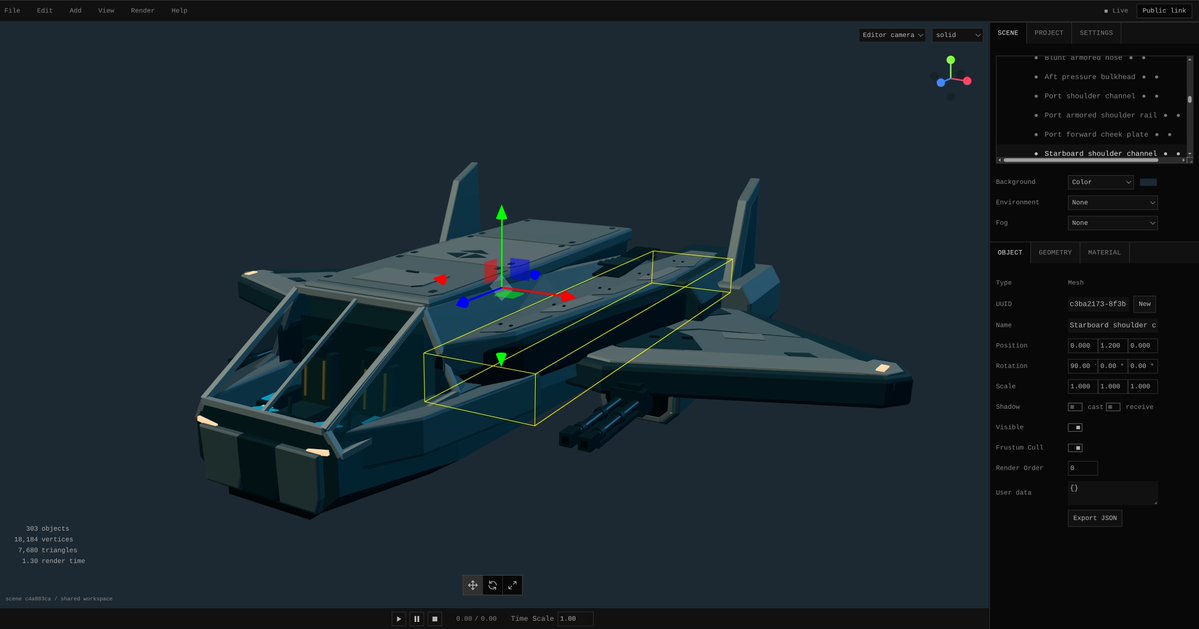The image size is (1199, 629).
Task: Toggle the Shadow receive checkbox
Action: coord(1113,407)
